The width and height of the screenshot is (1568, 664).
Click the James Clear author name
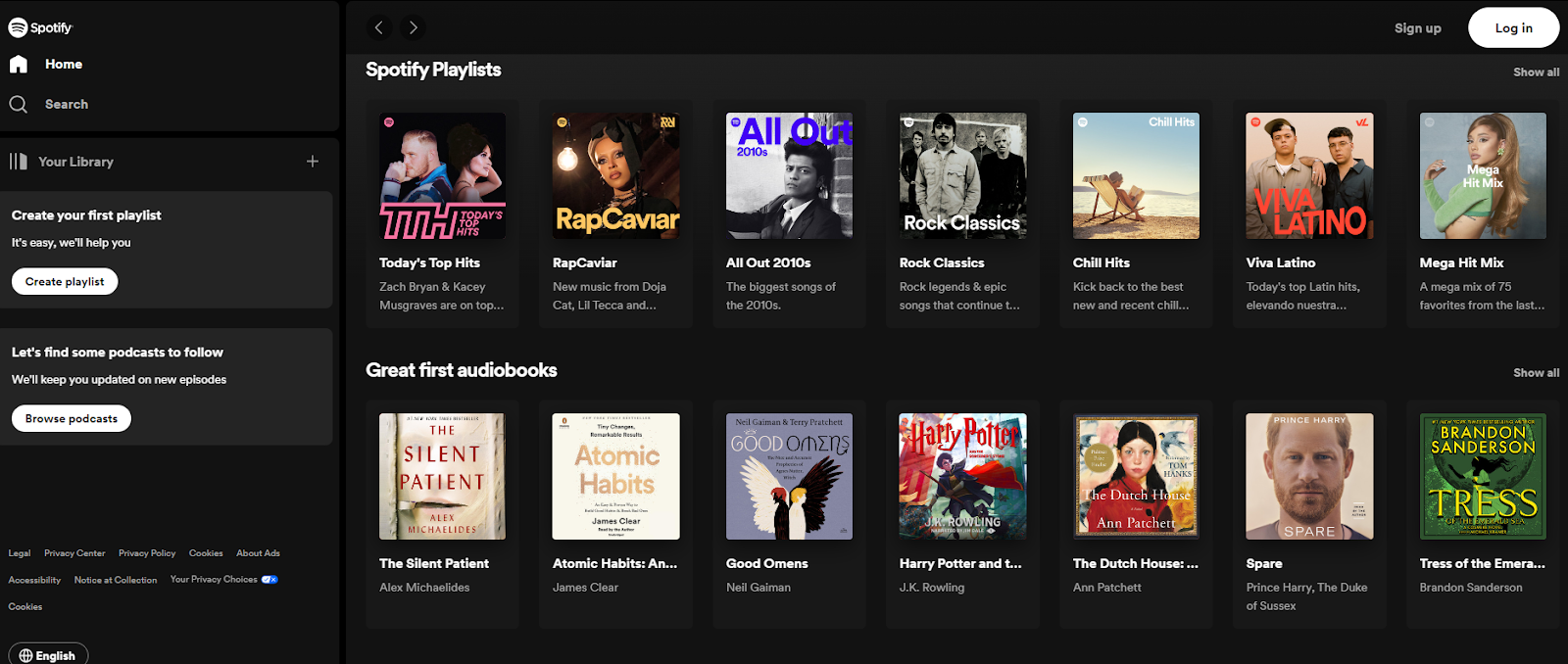[585, 588]
